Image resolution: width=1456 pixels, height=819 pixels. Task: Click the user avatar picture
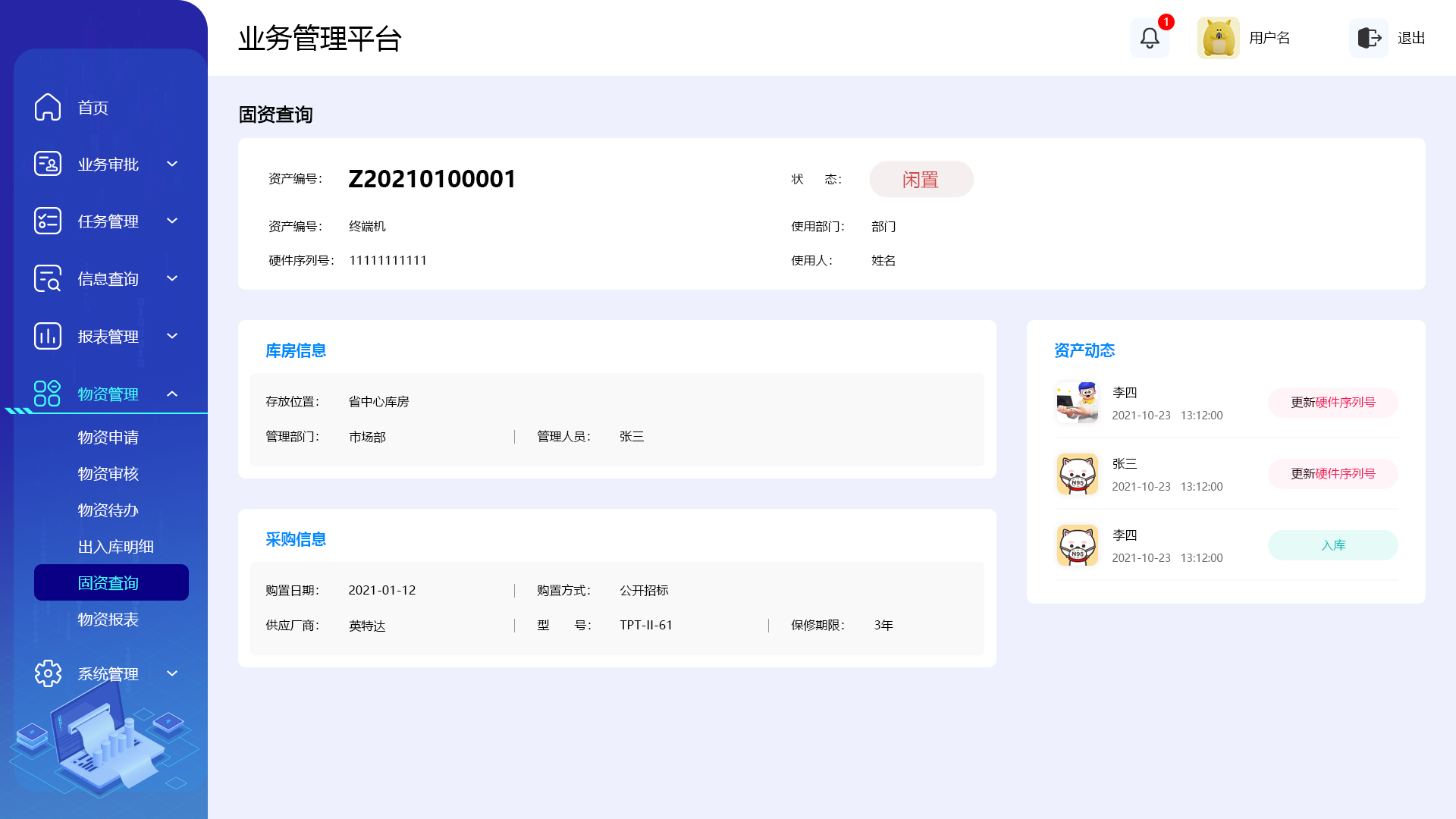(x=1218, y=38)
